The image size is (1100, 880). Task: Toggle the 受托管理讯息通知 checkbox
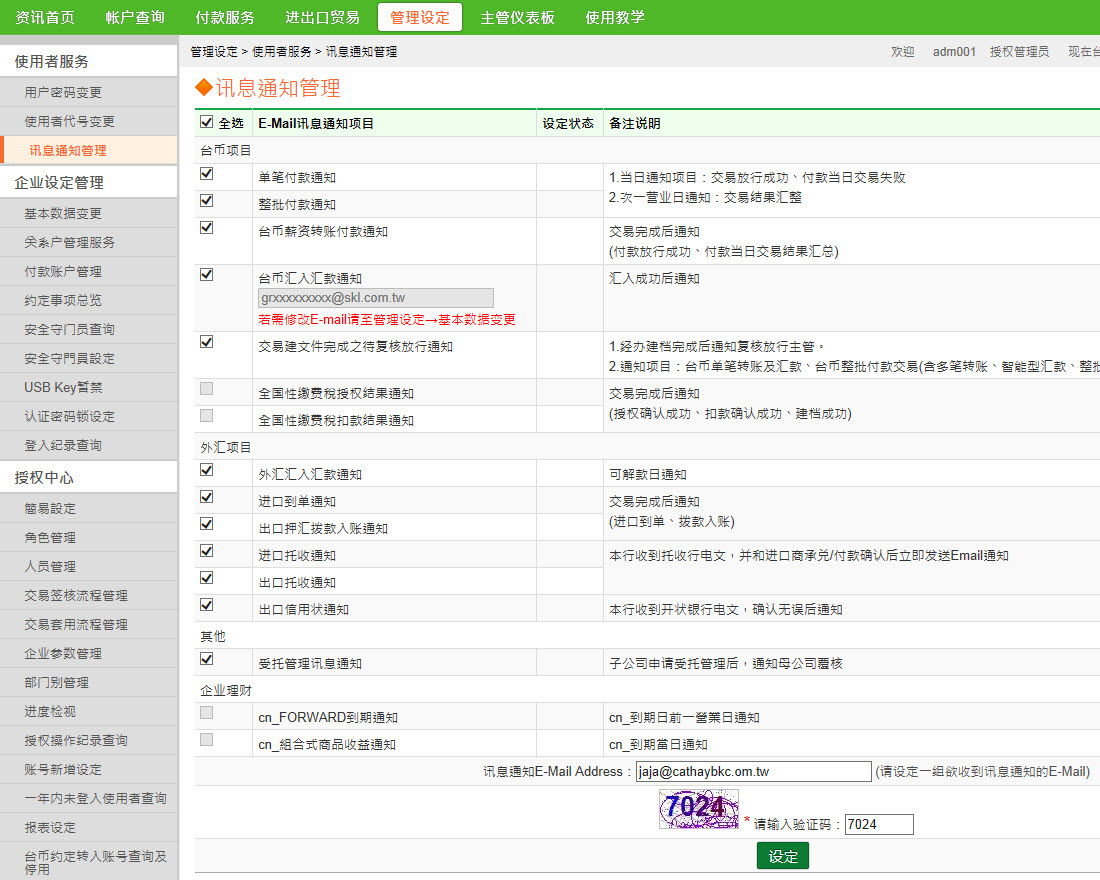[x=207, y=659]
